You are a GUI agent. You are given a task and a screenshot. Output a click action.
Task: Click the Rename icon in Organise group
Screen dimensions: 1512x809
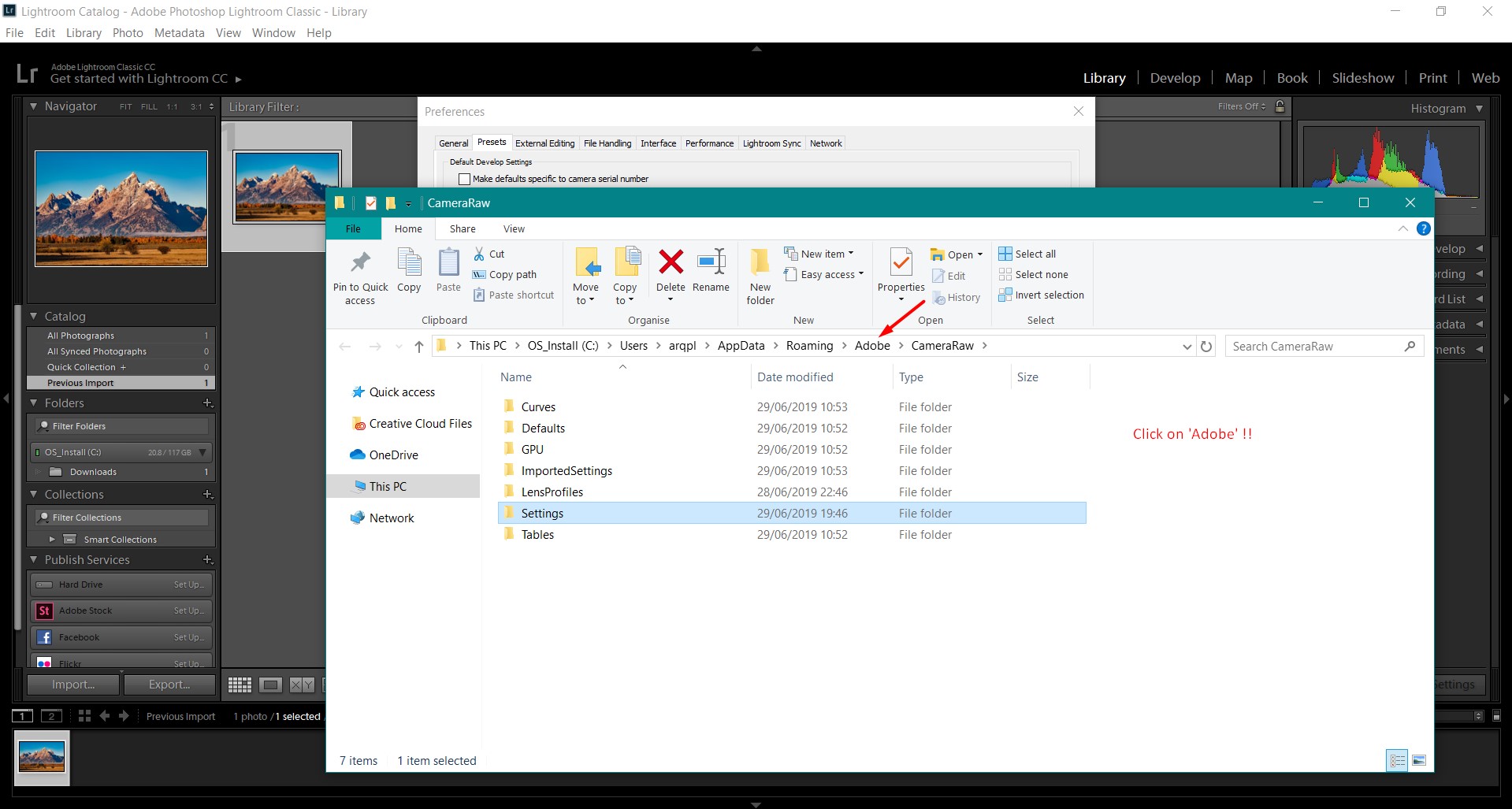tap(711, 262)
